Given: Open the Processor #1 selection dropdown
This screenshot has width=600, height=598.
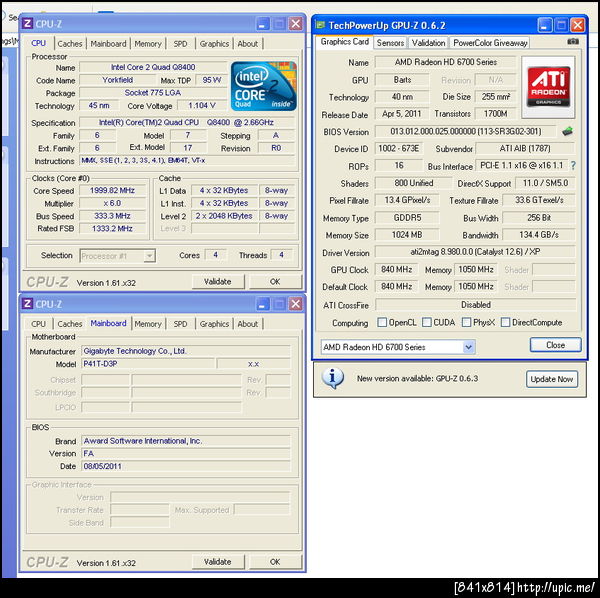Looking at the screenshot, I should click(x=117, y=256).
